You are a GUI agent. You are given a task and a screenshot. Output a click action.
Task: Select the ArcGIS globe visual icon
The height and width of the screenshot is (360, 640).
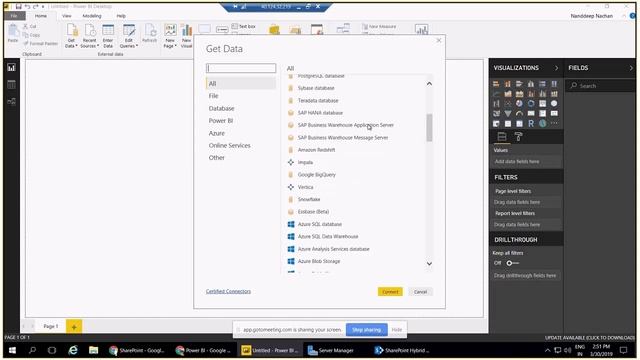[542, 123]
